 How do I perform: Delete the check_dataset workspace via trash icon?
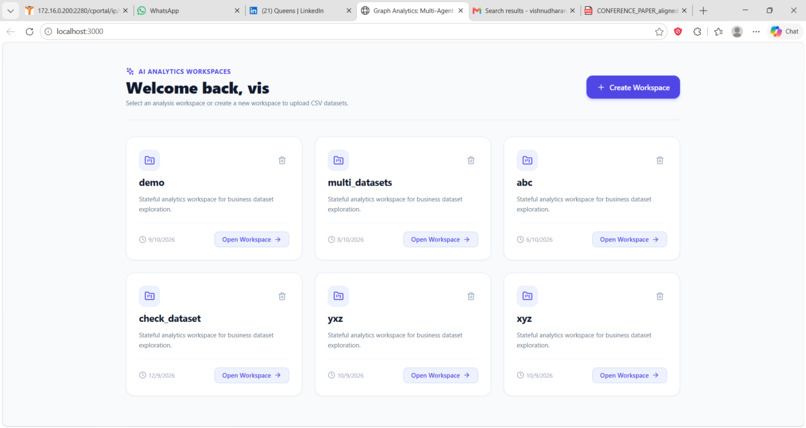282,296
